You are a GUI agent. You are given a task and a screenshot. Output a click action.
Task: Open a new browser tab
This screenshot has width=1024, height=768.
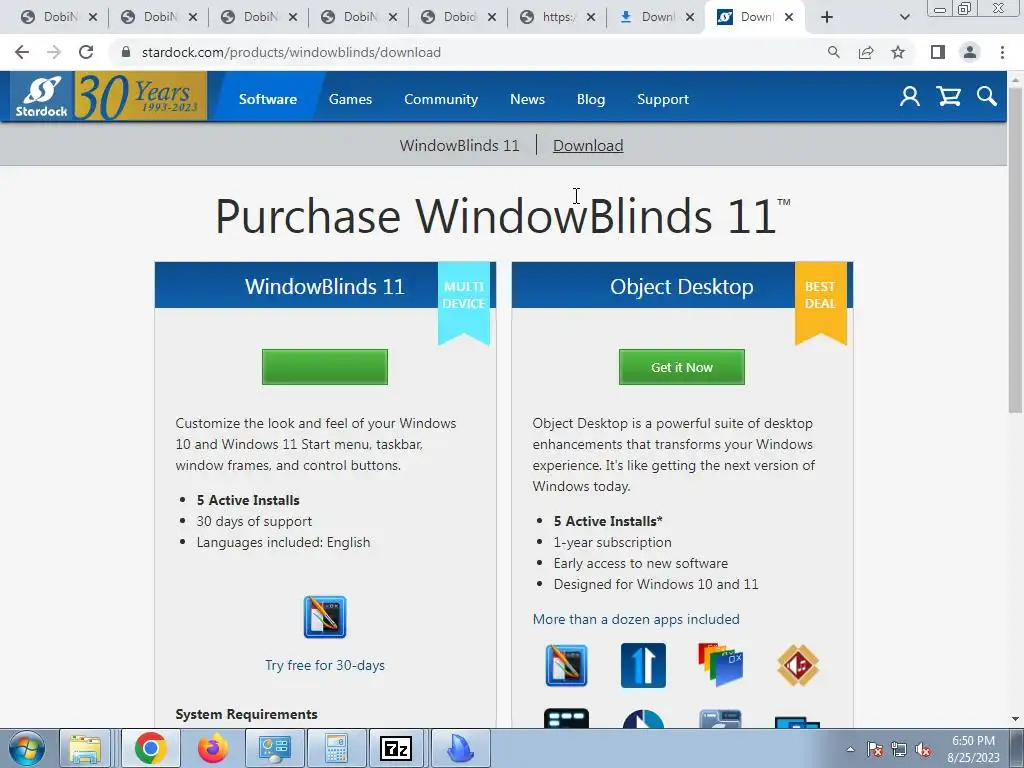pos(827,17)
